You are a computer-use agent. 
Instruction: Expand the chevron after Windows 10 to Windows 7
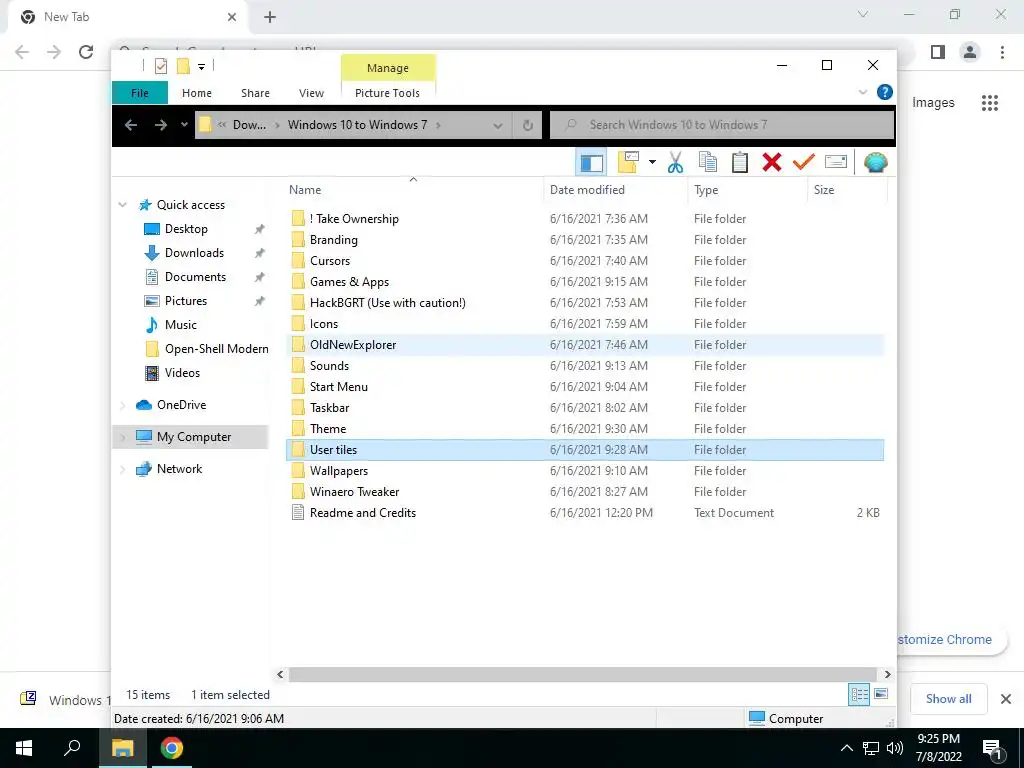click(x=438, y=125)
